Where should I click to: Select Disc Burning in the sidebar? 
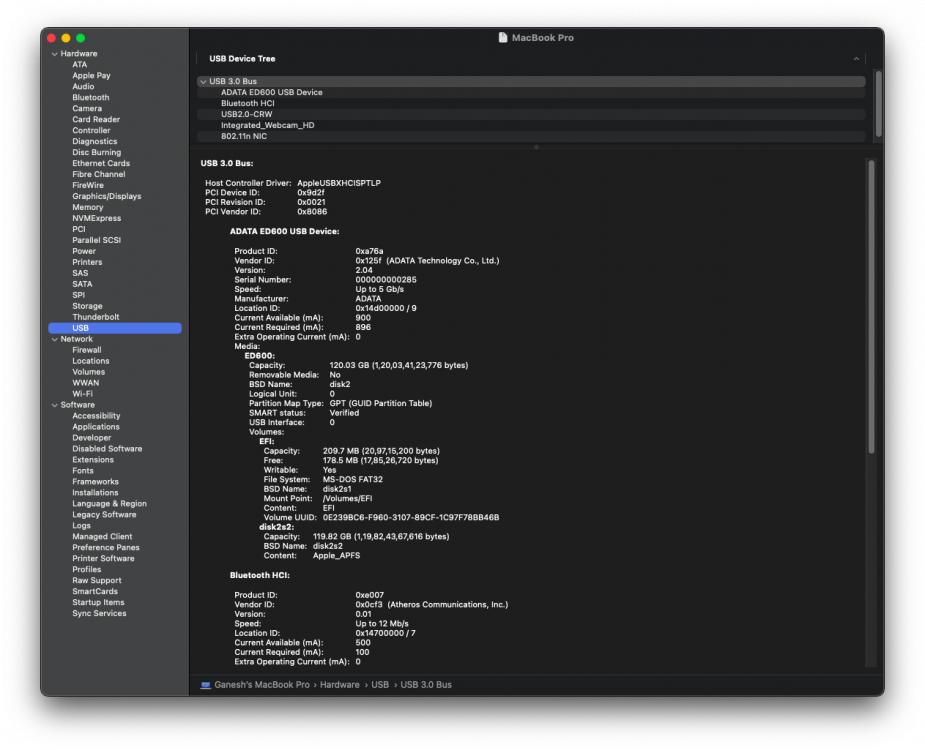click(97, 152)
